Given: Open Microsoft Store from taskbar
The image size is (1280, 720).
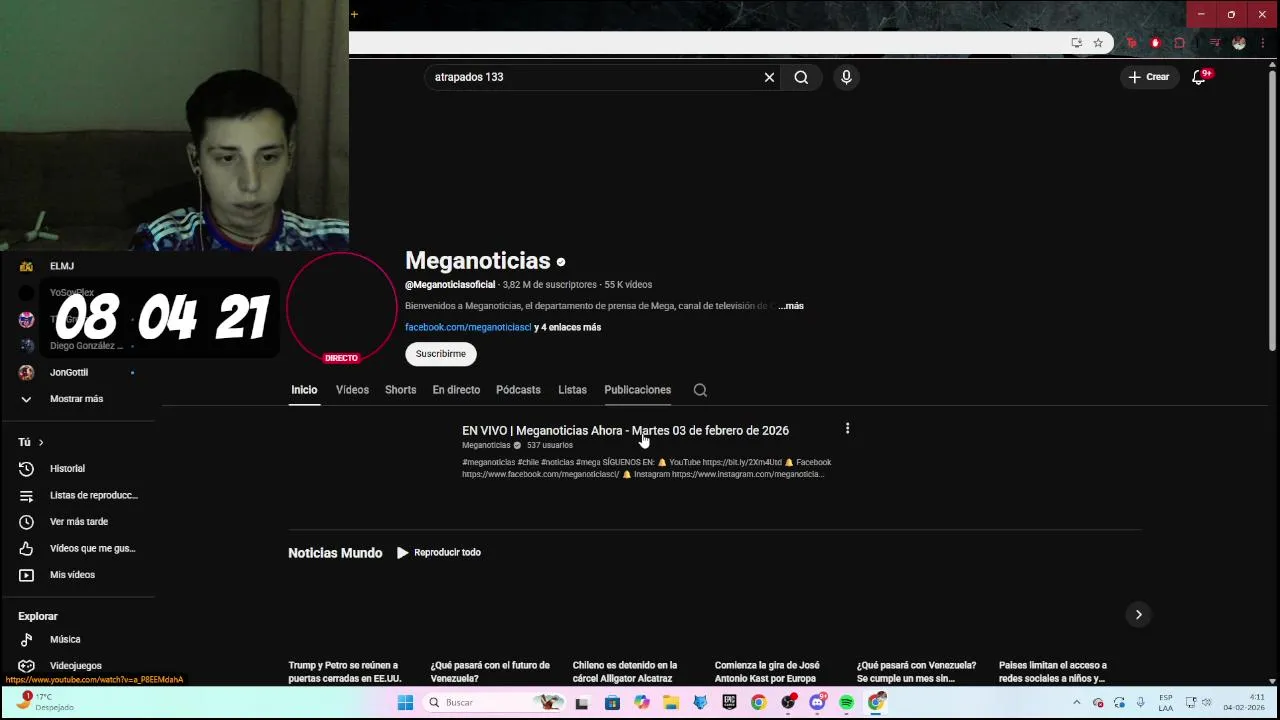Looking at the screenshot, I should pyautogui.click(x=612, y=702).
